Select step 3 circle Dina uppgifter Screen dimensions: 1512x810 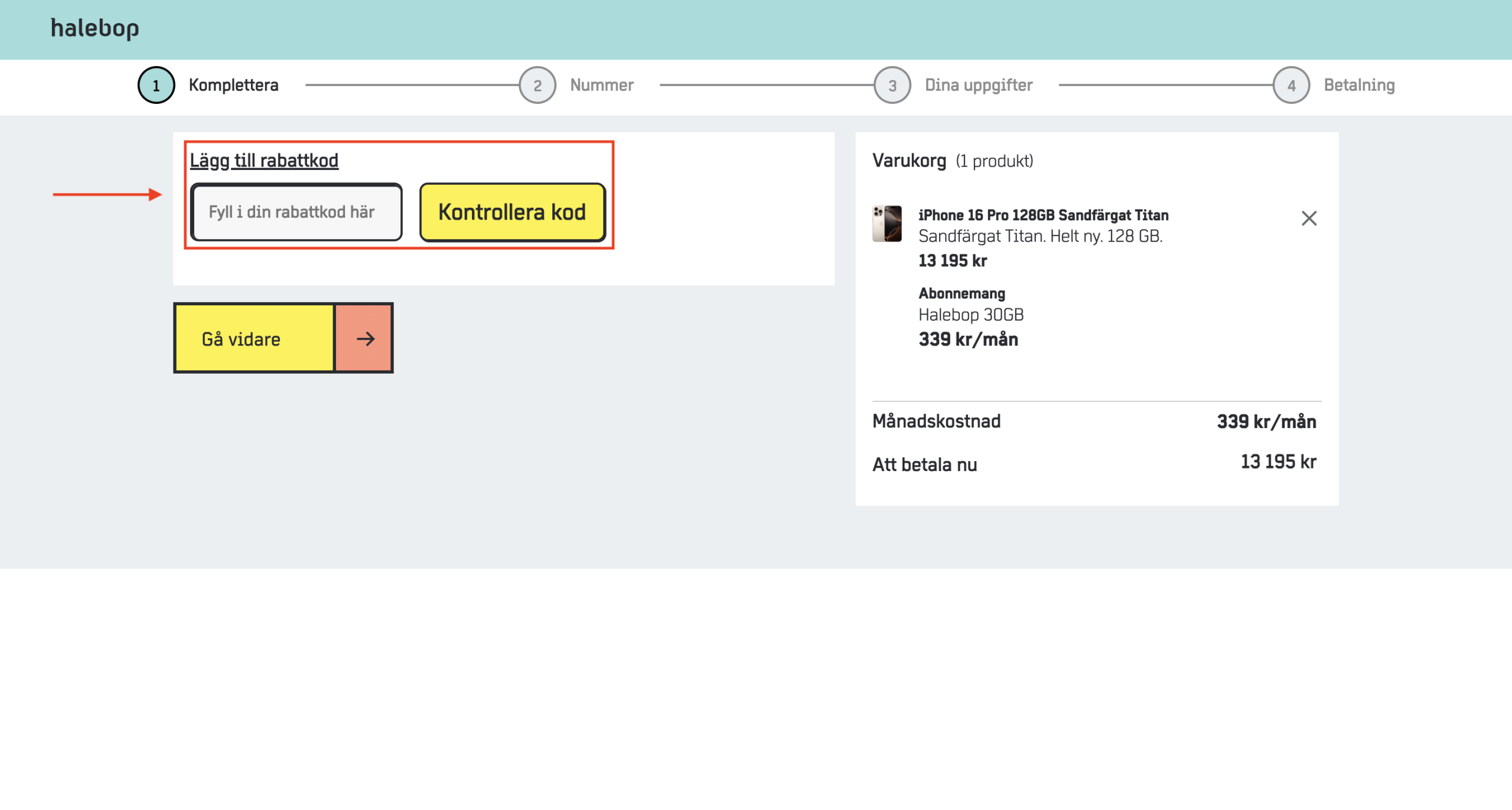click(x=892, y=85)
